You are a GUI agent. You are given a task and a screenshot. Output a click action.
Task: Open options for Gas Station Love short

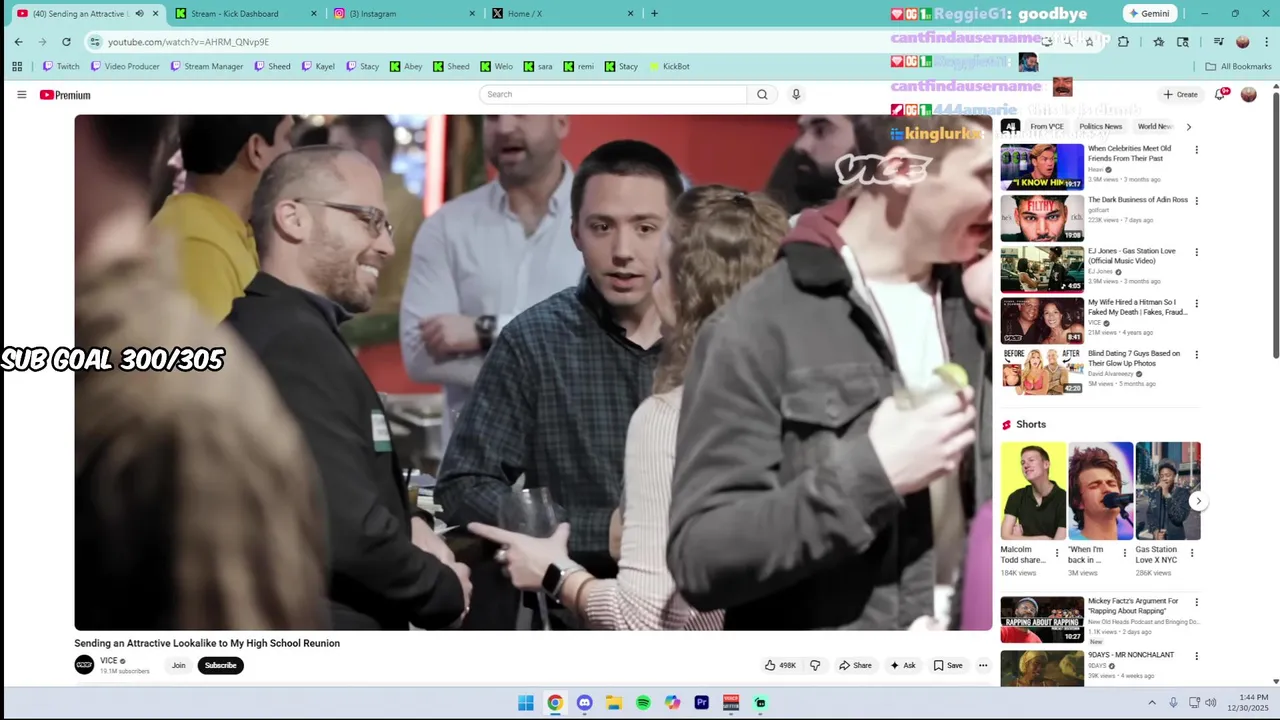coord(1191,553)
